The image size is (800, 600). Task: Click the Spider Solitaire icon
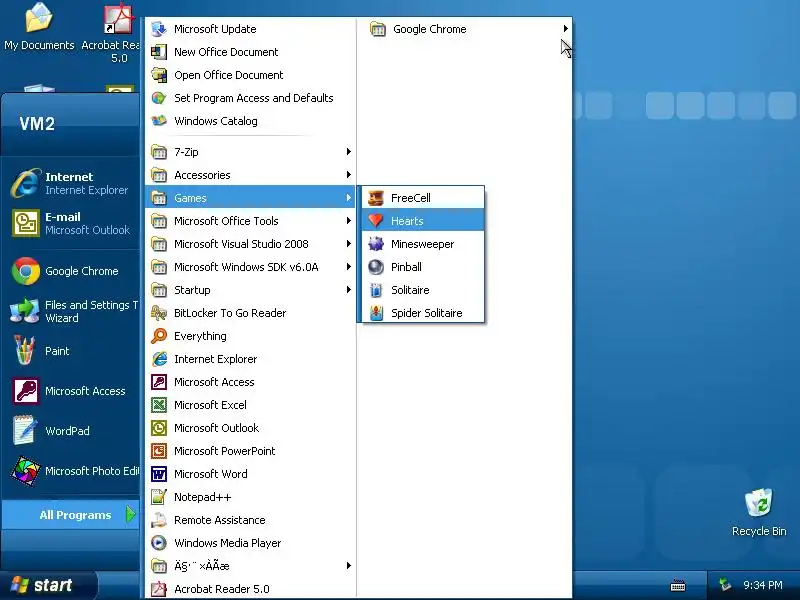pyautogui.click(x=376, y=313)
